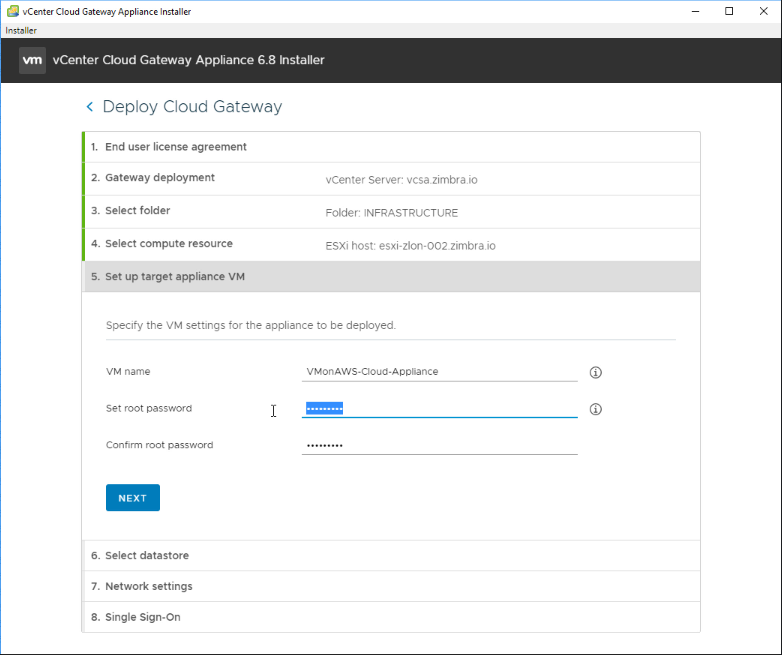Collapse step 5 Set up target appliance VM
The width and height of the screenshot is (782, 655).
click(391, 276)
